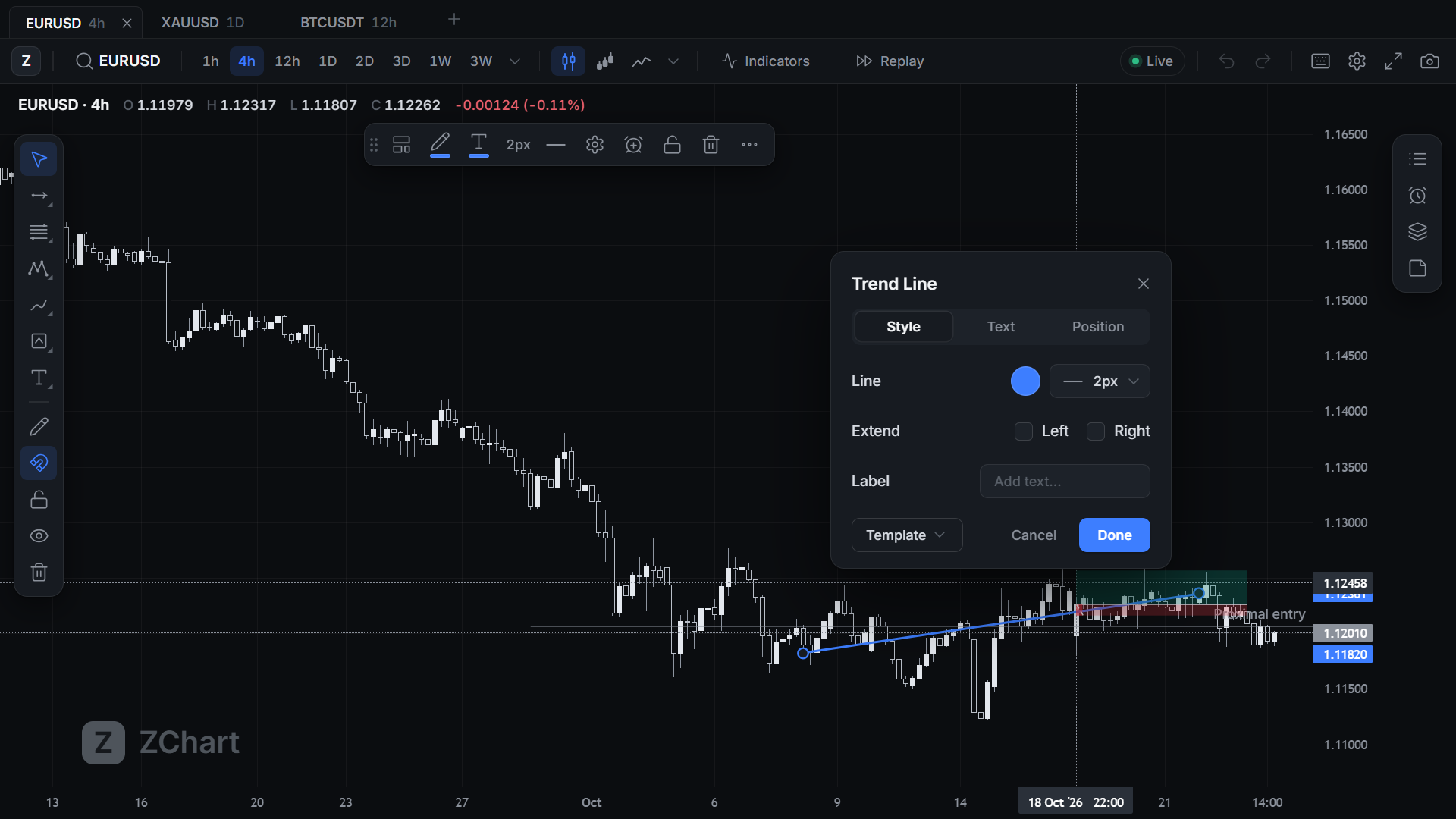Switch to the Text tab
Screen dimensions: 1456x819
pos(1001,327)
